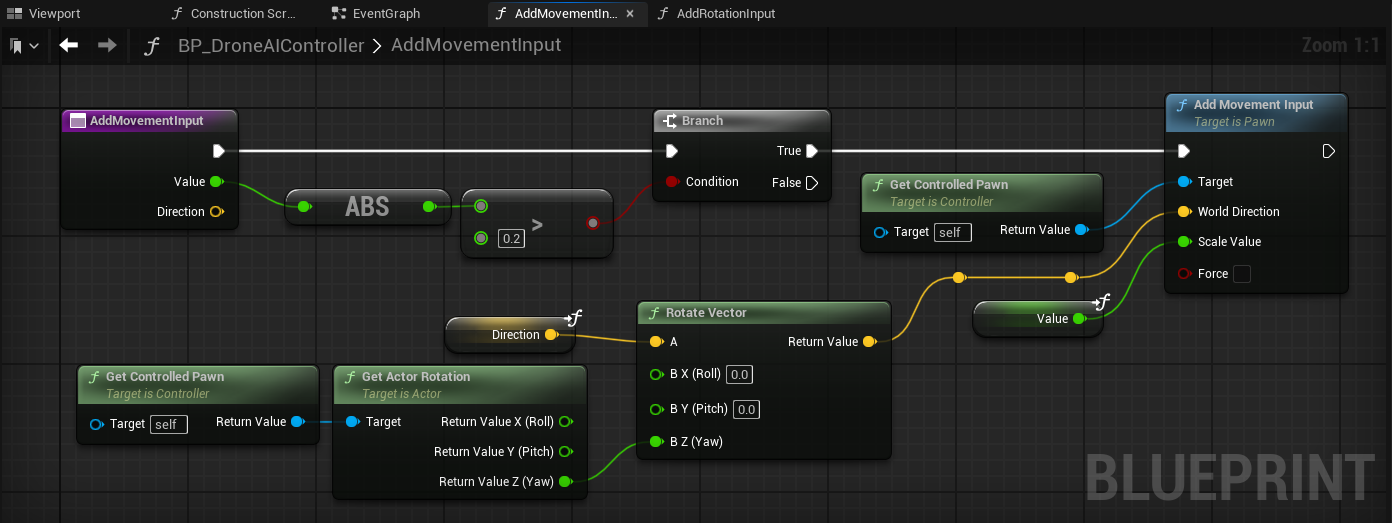Close the AddMovementInput tab
This screenshot has width=1392, height=523.
pyautogui.click(x=629, y=14)
